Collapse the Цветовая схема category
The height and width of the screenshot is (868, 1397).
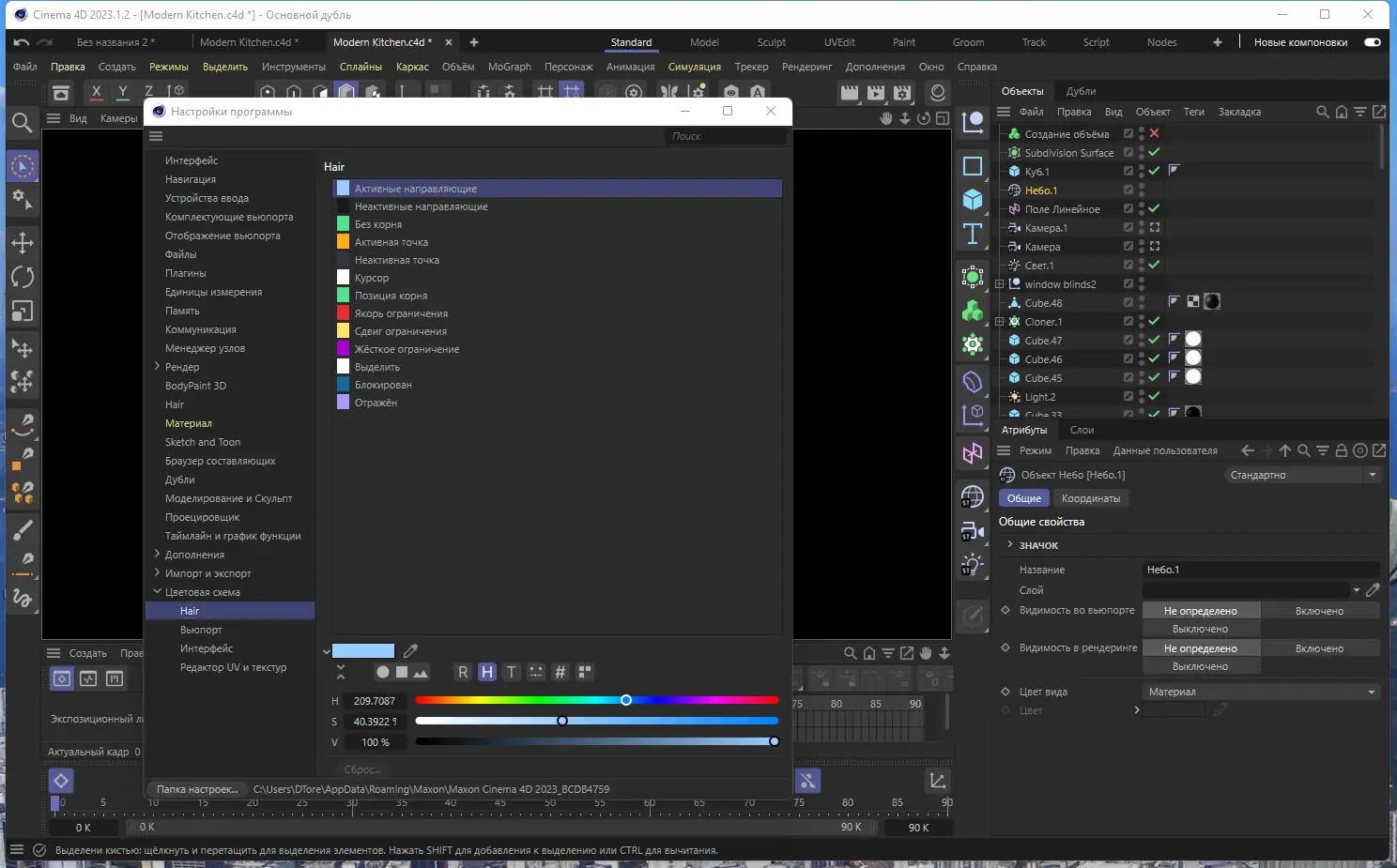[x=157, y=591]
